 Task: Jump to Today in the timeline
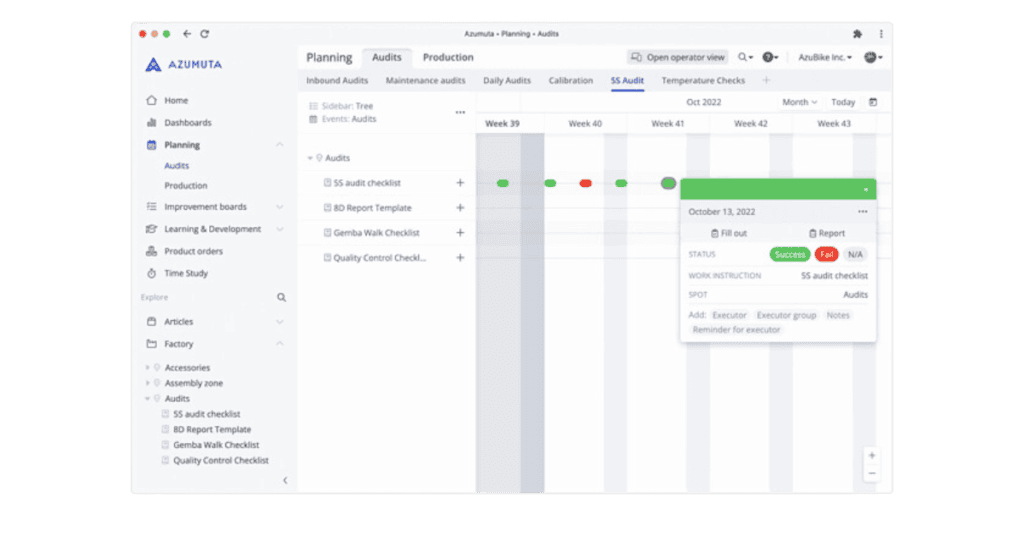[x=843, y=102]
